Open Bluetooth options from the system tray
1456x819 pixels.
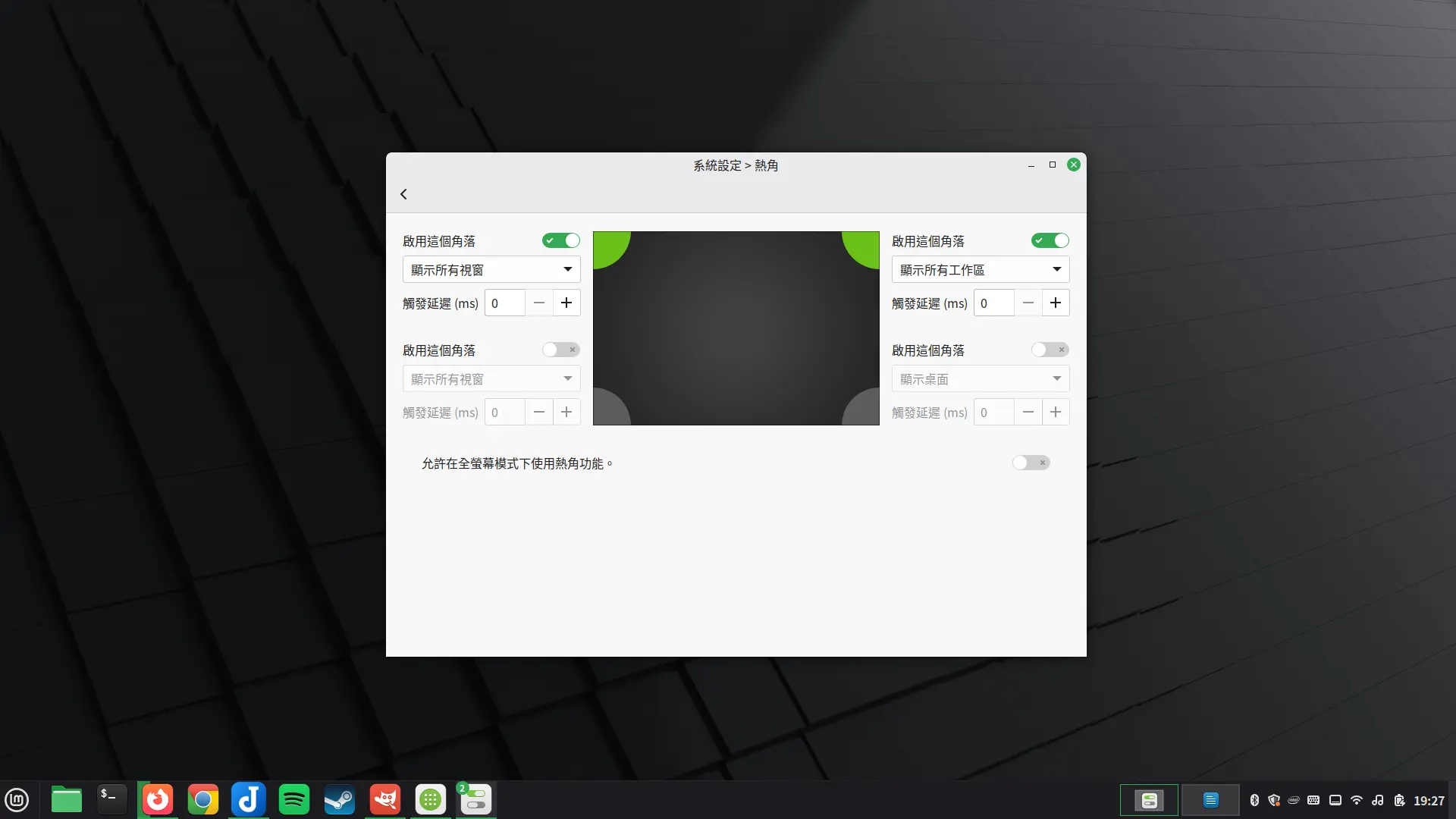[x=1256, y=799]
